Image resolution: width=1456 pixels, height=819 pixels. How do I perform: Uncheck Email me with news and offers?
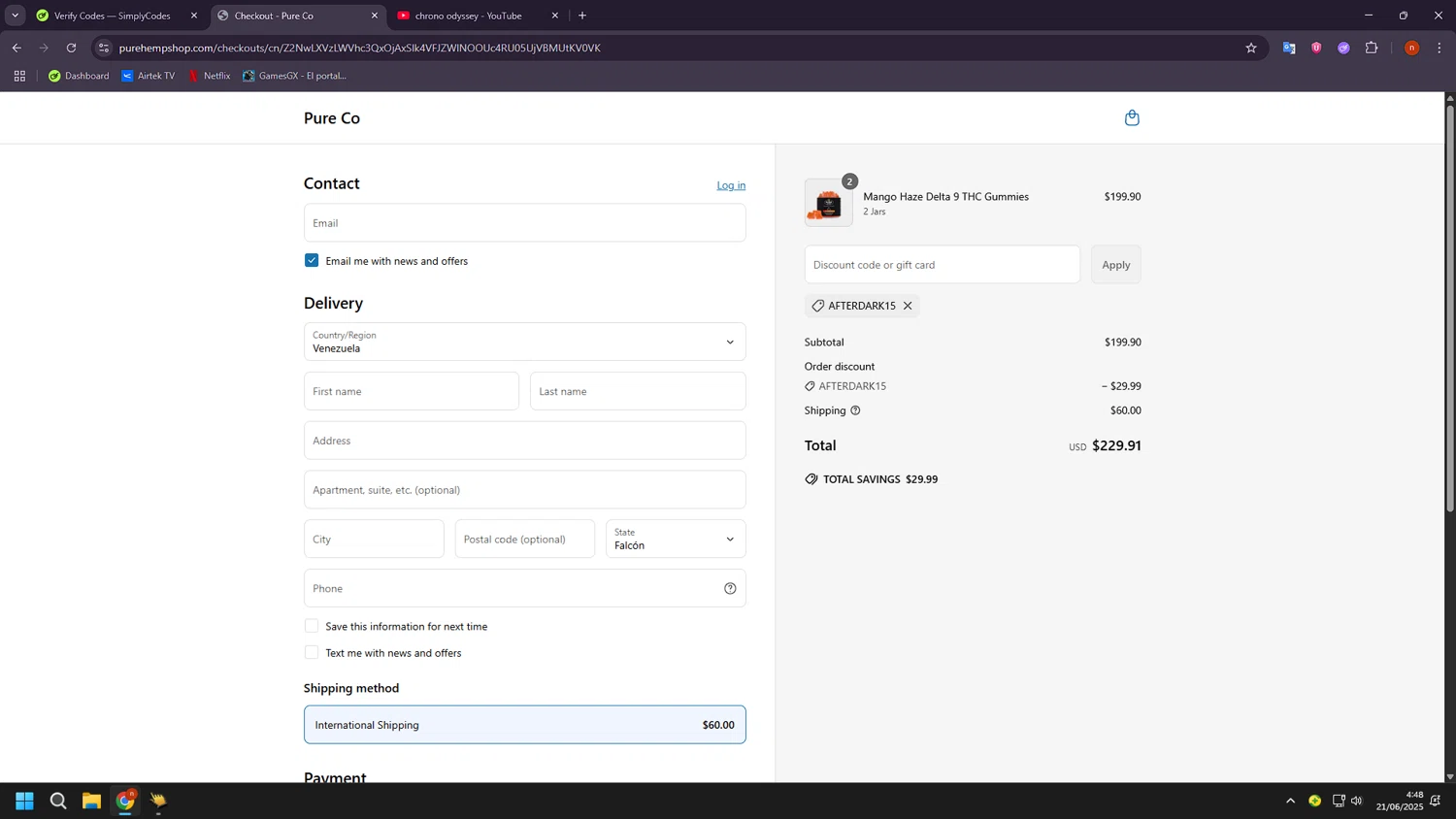coord(312,260)
